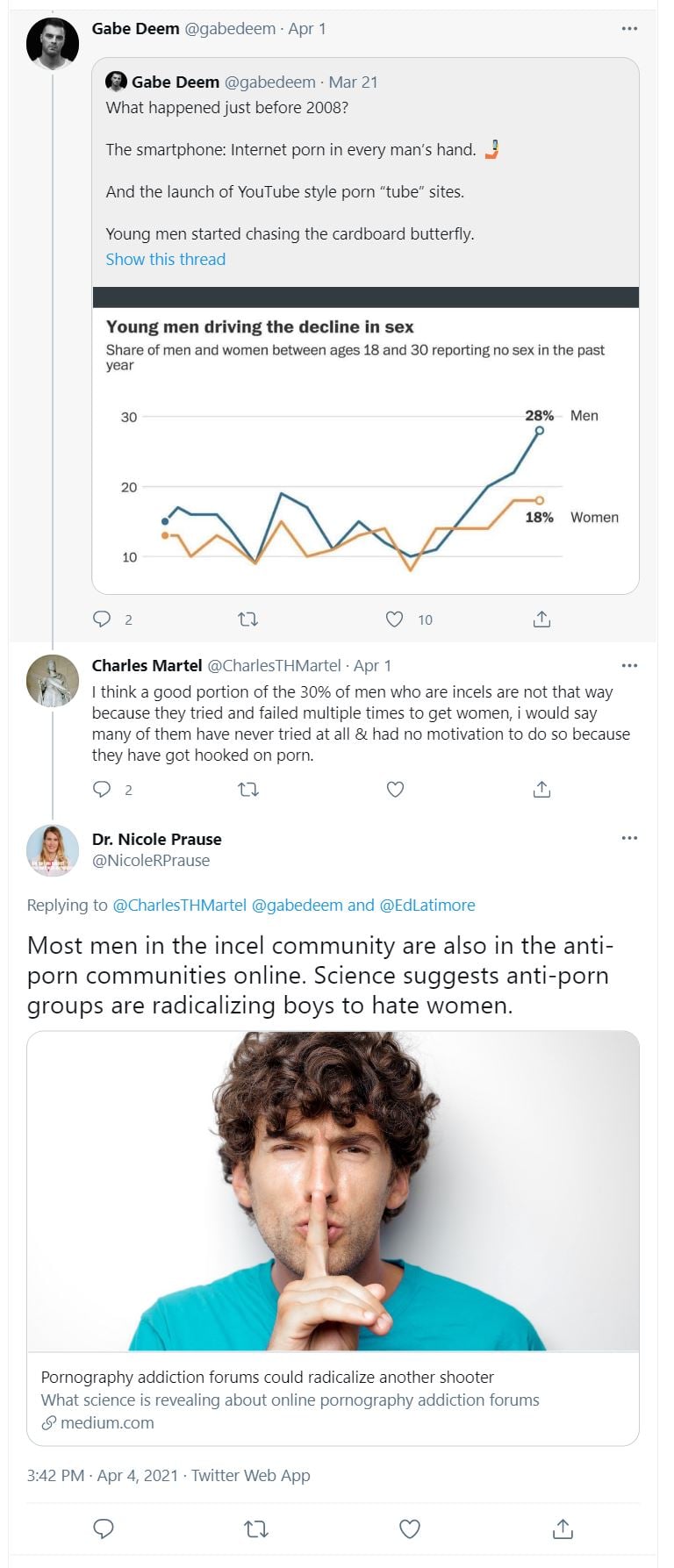
Task: Like Dr. Nicole Prause's tweet
Action: click(409, 1529)
